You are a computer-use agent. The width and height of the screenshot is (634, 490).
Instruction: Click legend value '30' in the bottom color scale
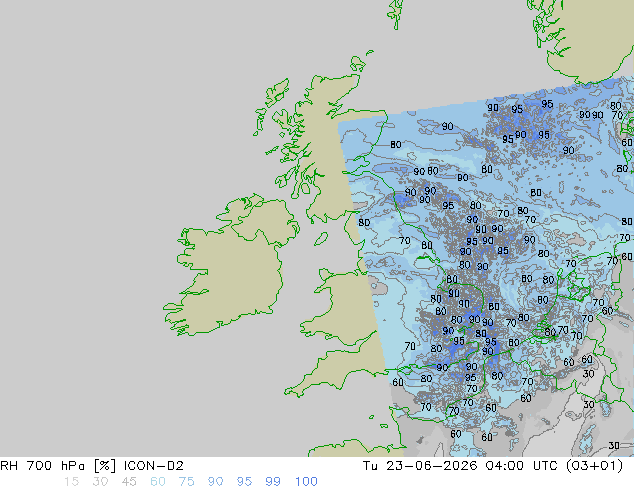coord(100,482)
